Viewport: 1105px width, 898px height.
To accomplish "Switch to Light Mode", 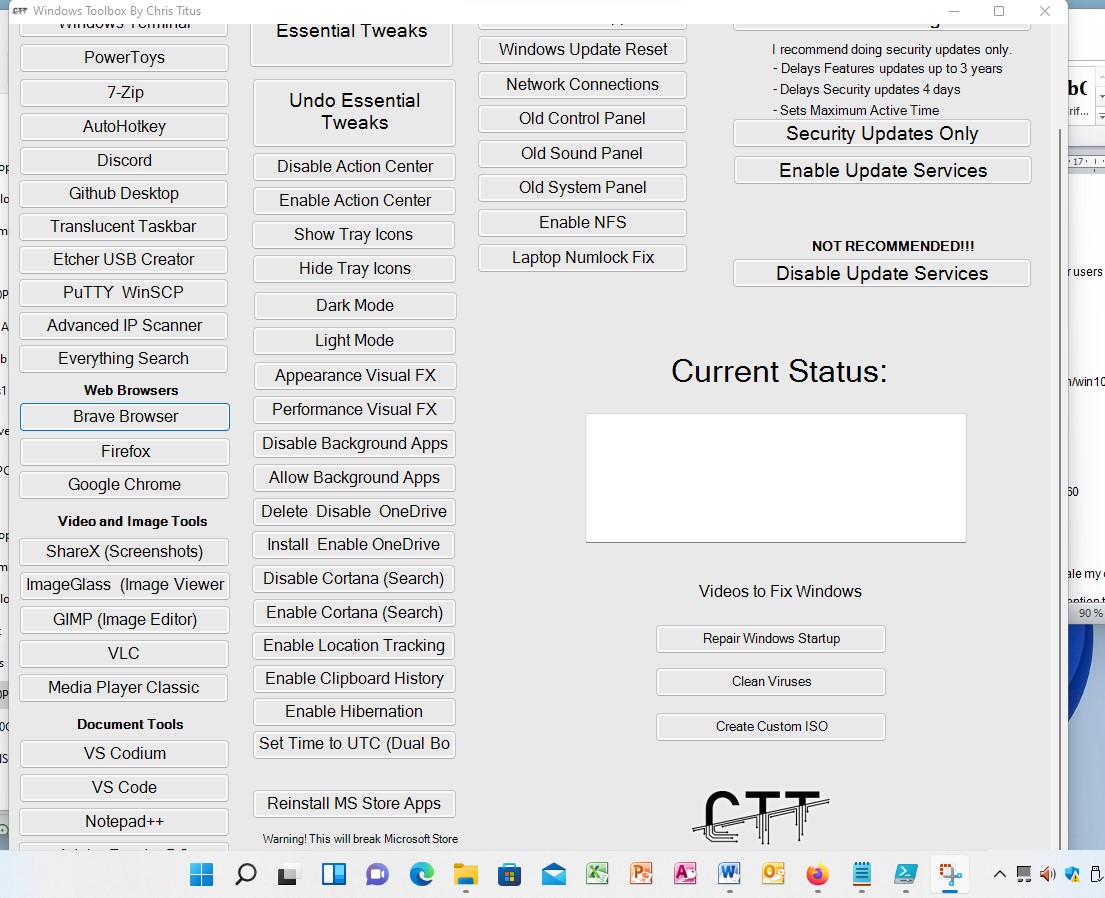I will [x=354, y=341].
